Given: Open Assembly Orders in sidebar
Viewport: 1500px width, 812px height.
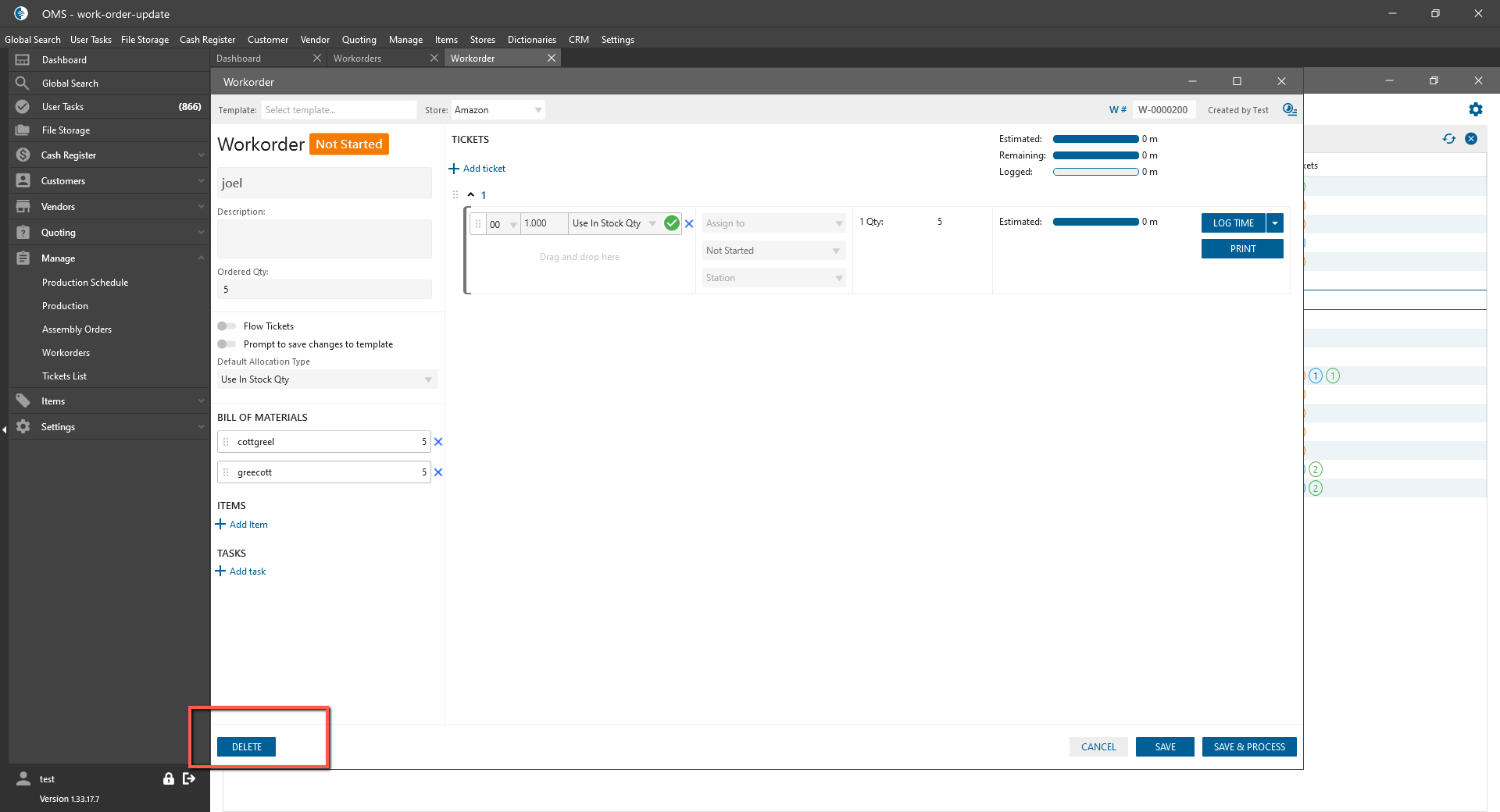Looking at the screenshot, I should pos(77,329).
